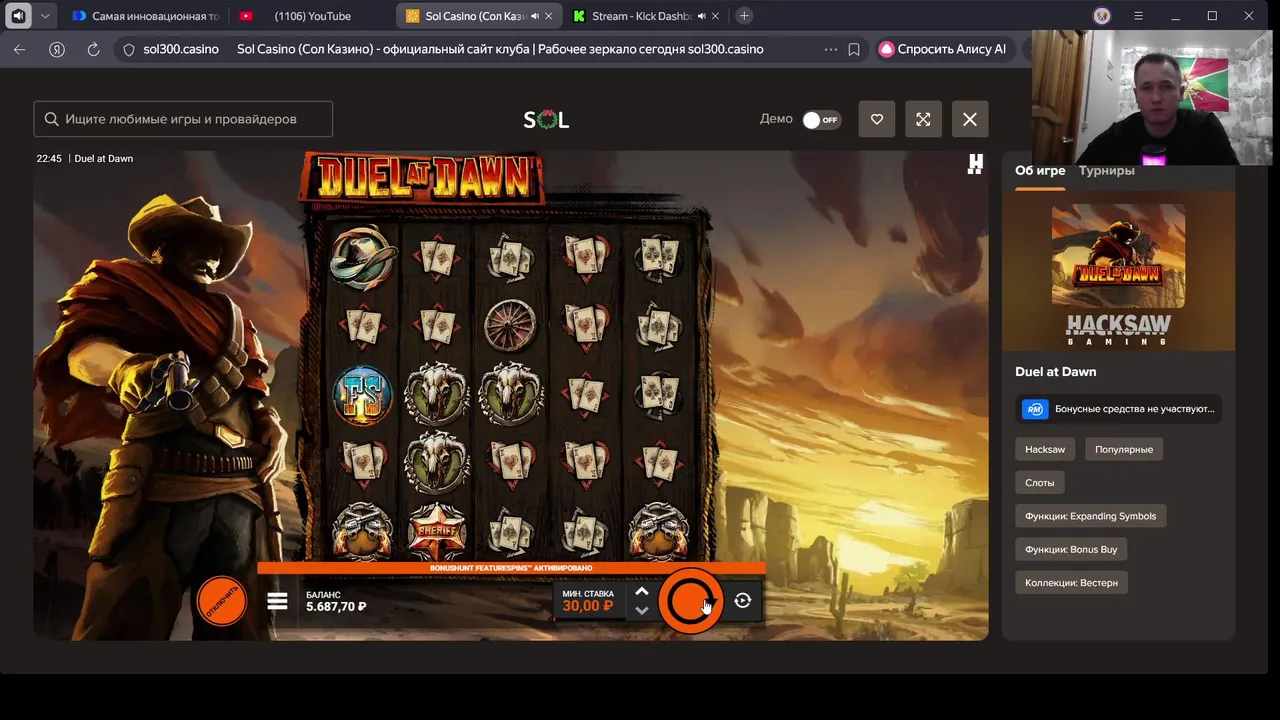The image size is (1280, 720).
Task: Click the browser sound indicator icon
Action: (x=18, y=16)
